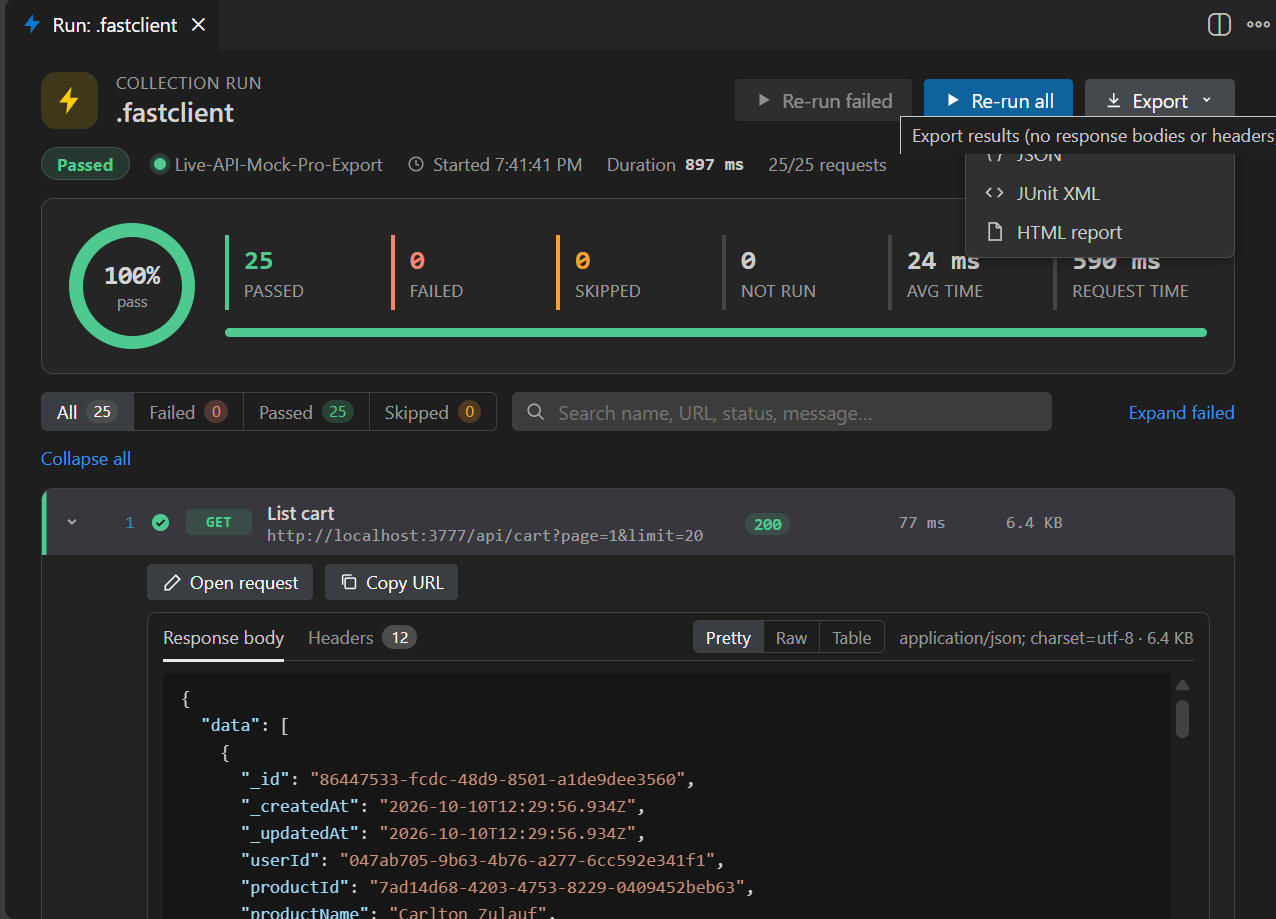This screenshot has width=1276, height=919.
Task: Click the 100% pass ring chart
Action: 132,286
